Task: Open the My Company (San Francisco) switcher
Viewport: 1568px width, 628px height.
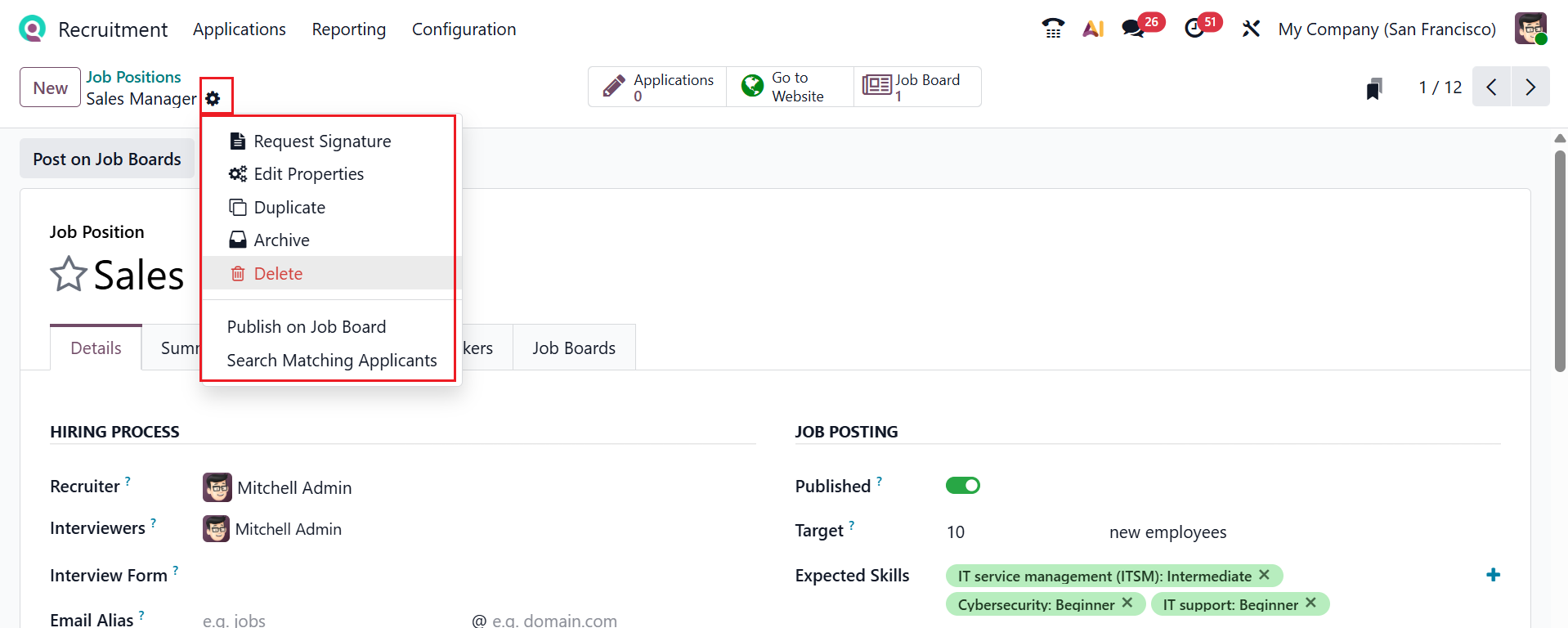Action: click(x=1387, y=29)
